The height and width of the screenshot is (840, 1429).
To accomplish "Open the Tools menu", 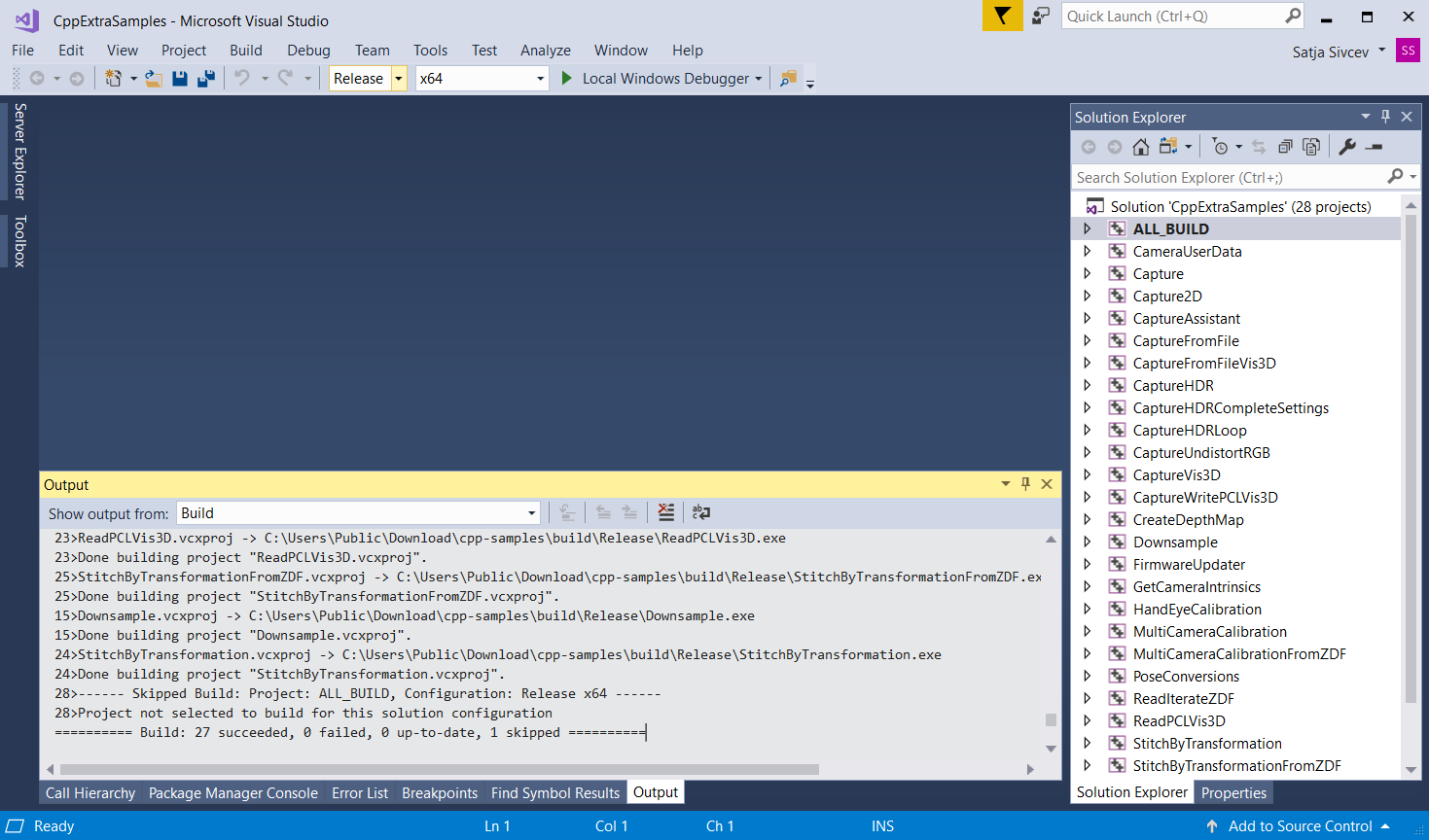I will pyautogui.click(x=430, y=51).
